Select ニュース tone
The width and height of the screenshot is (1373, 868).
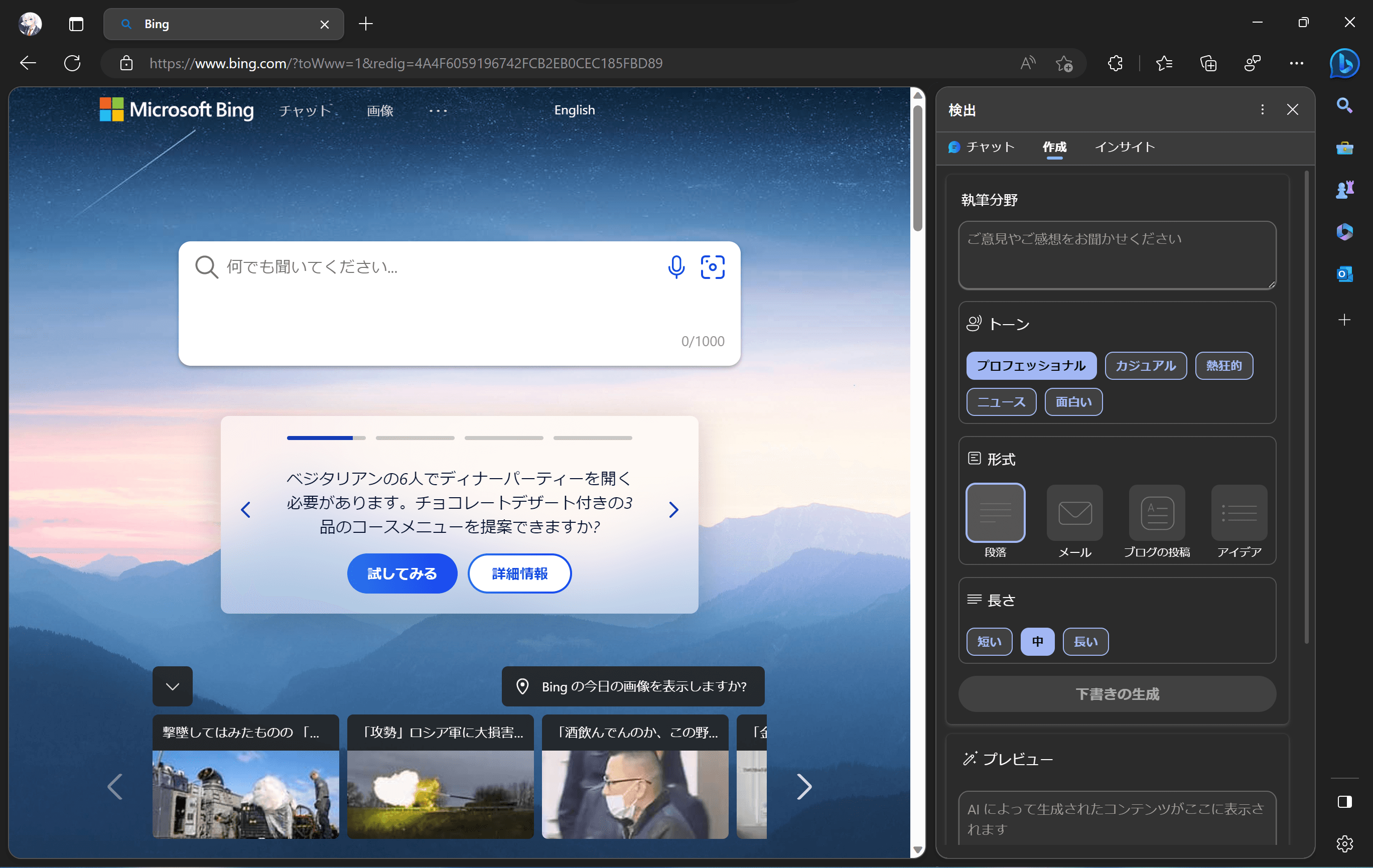[1001, 402]
